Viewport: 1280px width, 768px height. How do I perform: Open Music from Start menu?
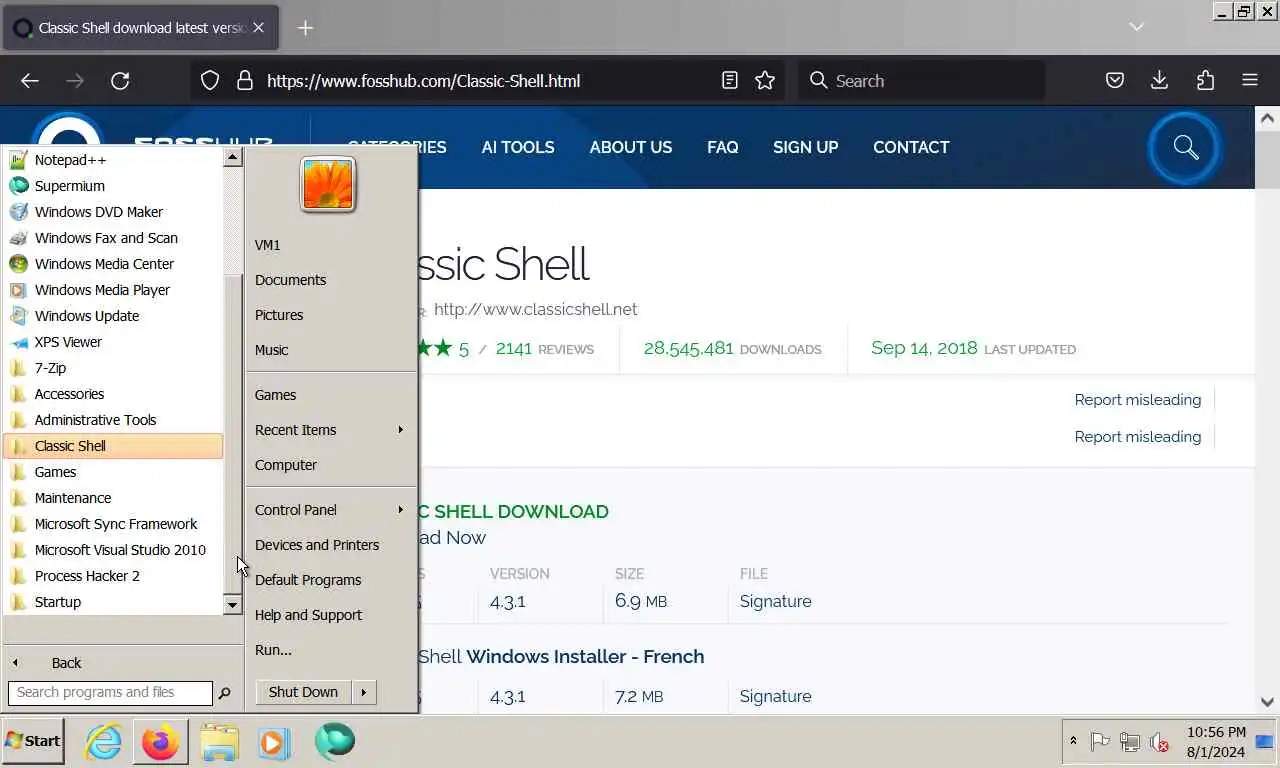point(331,350)
